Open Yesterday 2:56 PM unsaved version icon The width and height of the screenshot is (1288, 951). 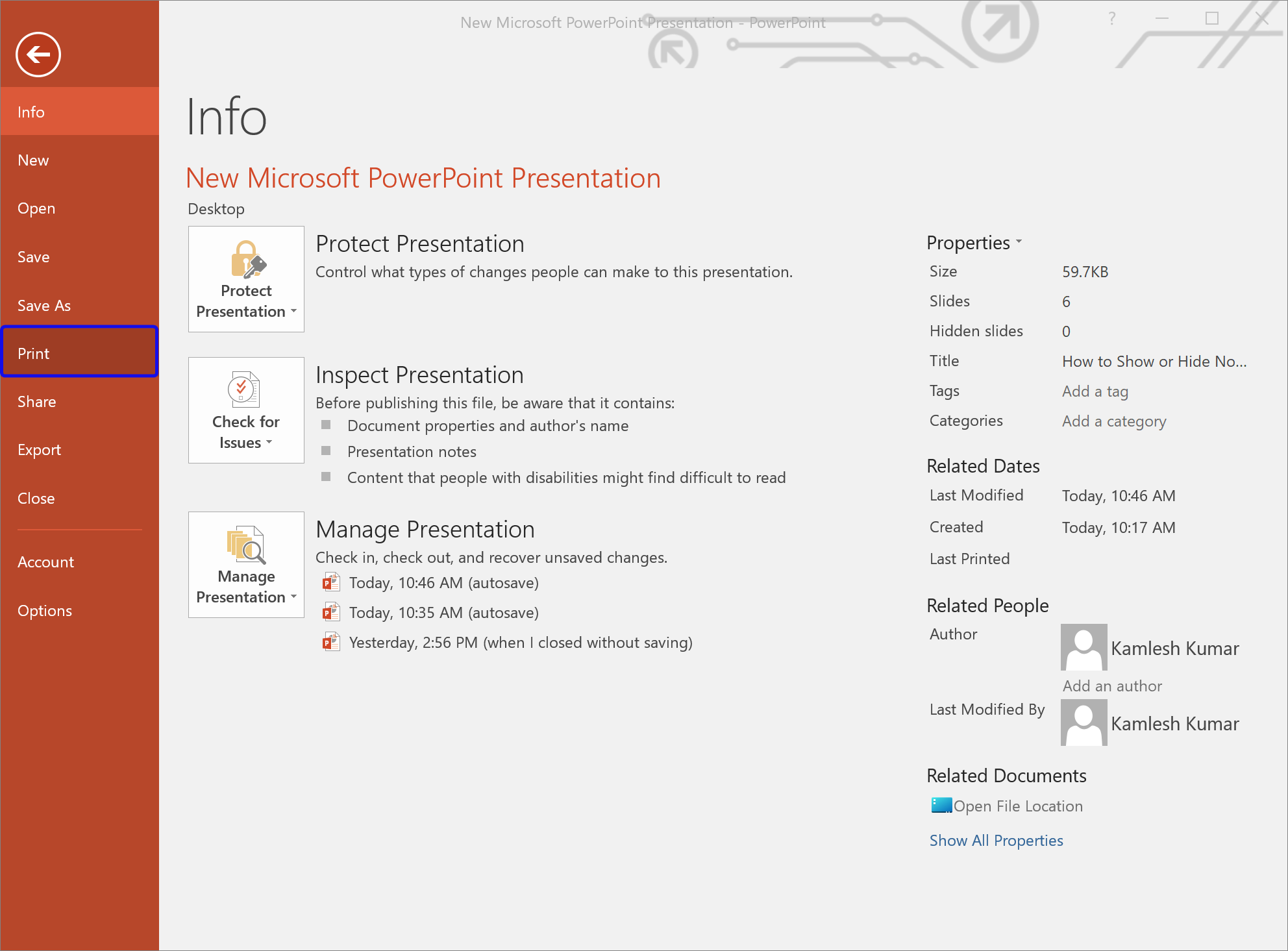pos(331,642)
